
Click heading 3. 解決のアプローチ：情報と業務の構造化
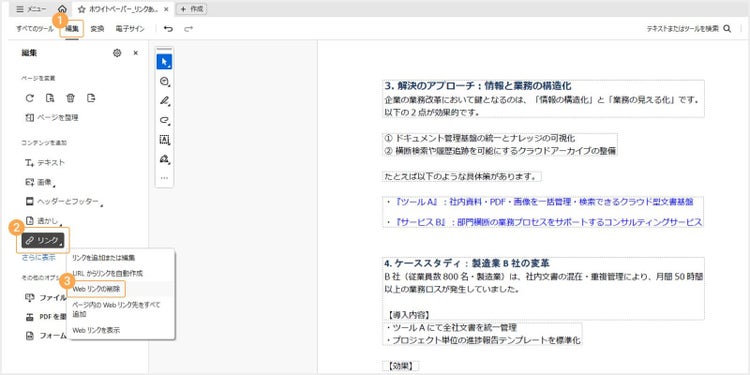click(x=478, y=86)
